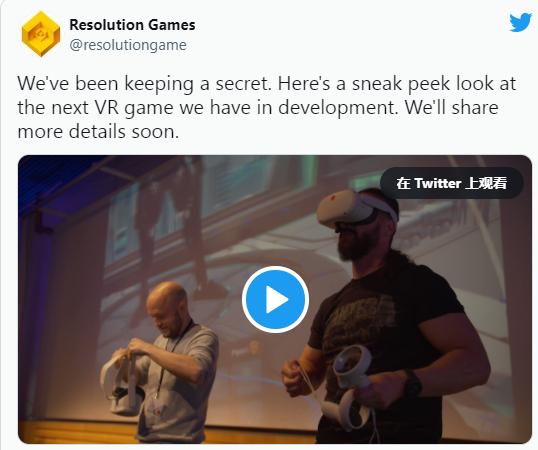Screen dimensions: 538x450
Task: Click the white VR headset on the bearded man
Action: (x=356, y=209)
